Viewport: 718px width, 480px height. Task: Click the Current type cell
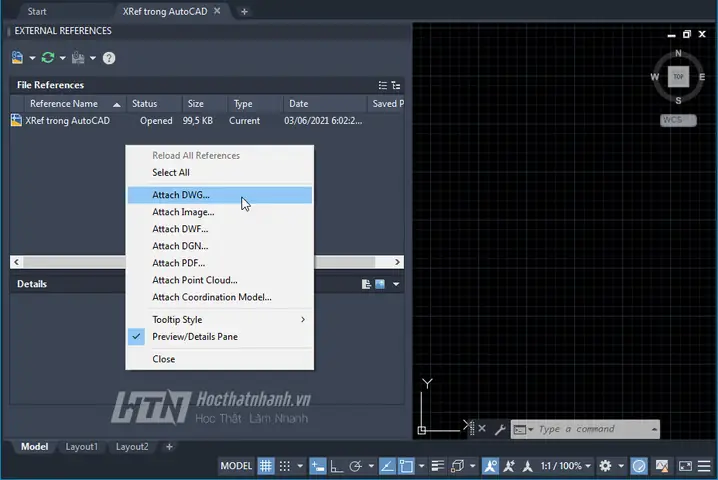(x=245, y=120)
